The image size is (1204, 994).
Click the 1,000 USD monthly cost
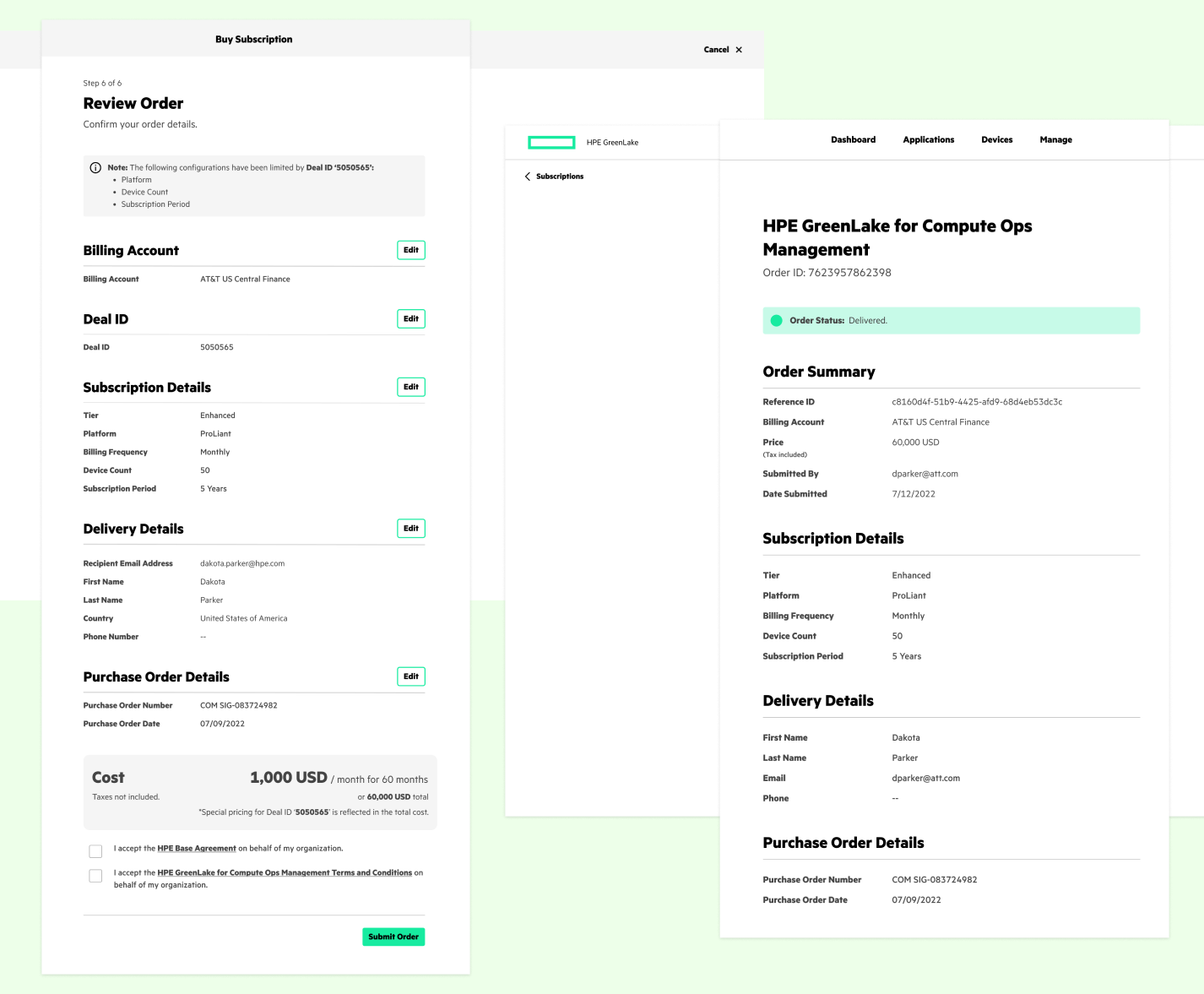click(x=289, y=777)
